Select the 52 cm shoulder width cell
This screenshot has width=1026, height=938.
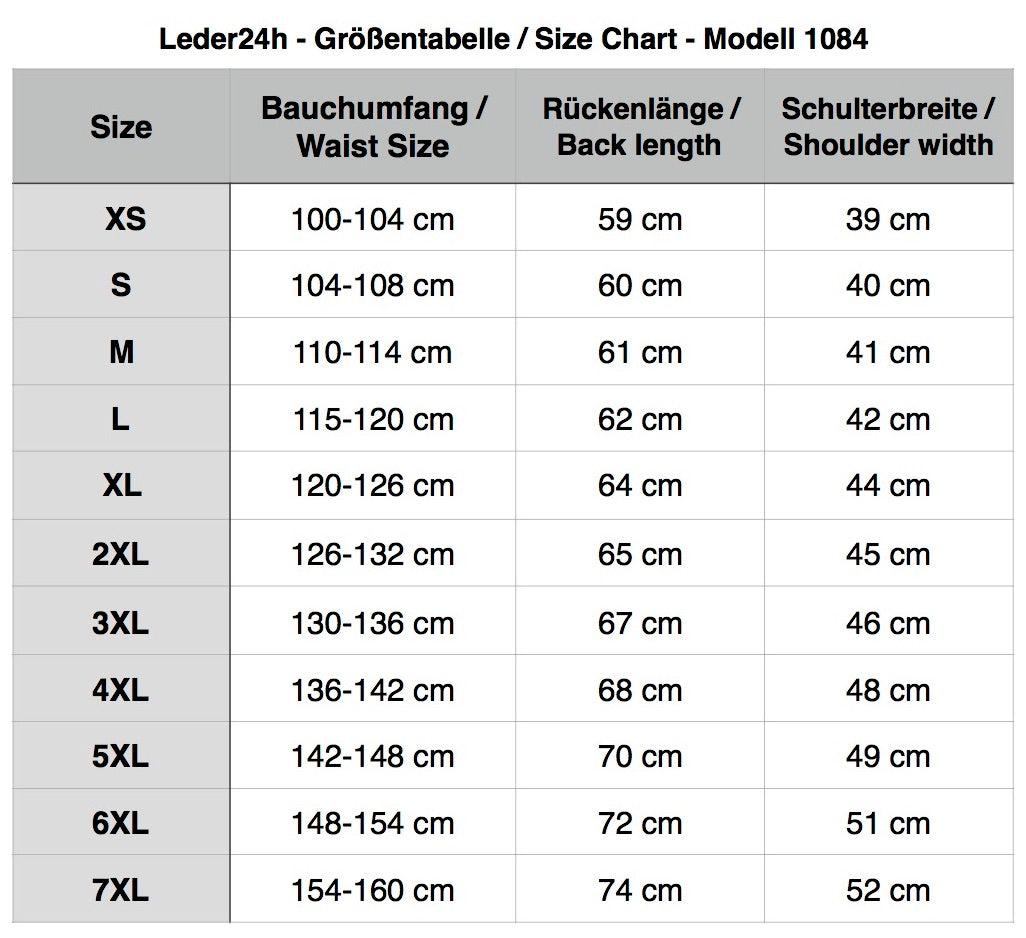888,890
